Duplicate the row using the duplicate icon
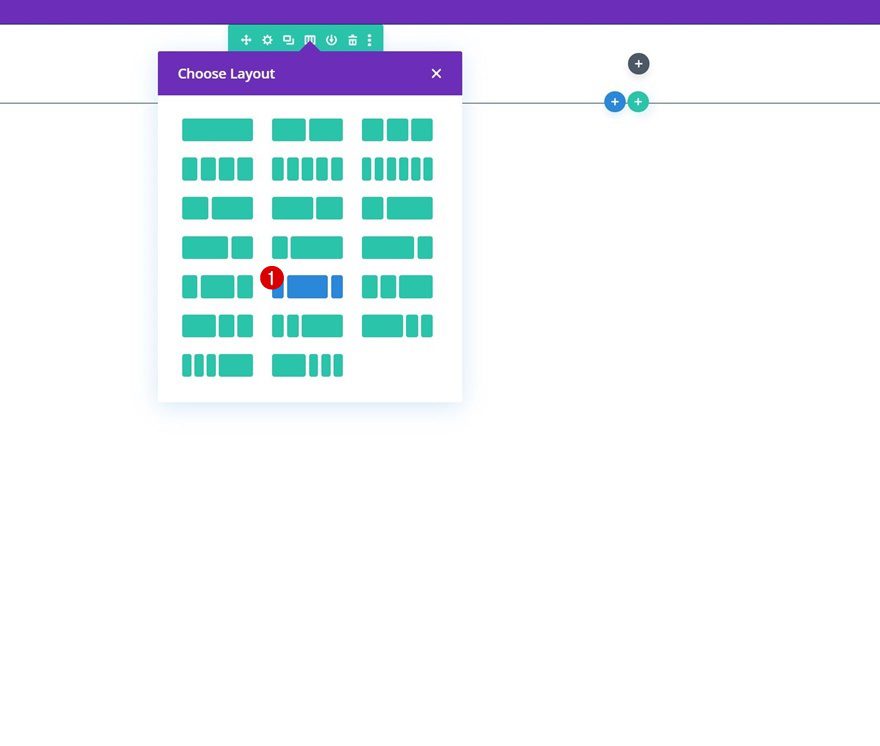Screen dimensions: 880x746 tap(287, 39)
